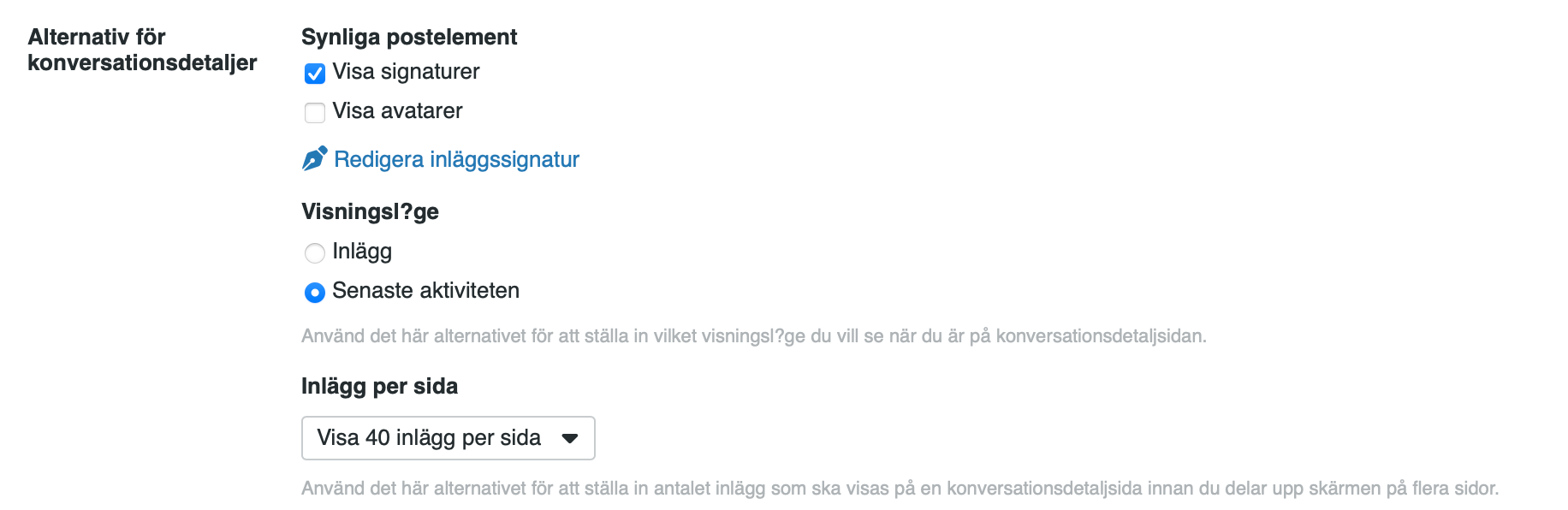Click the Inlägg per sida heading
1568x510 pixels.
click(x=379, y=387)
